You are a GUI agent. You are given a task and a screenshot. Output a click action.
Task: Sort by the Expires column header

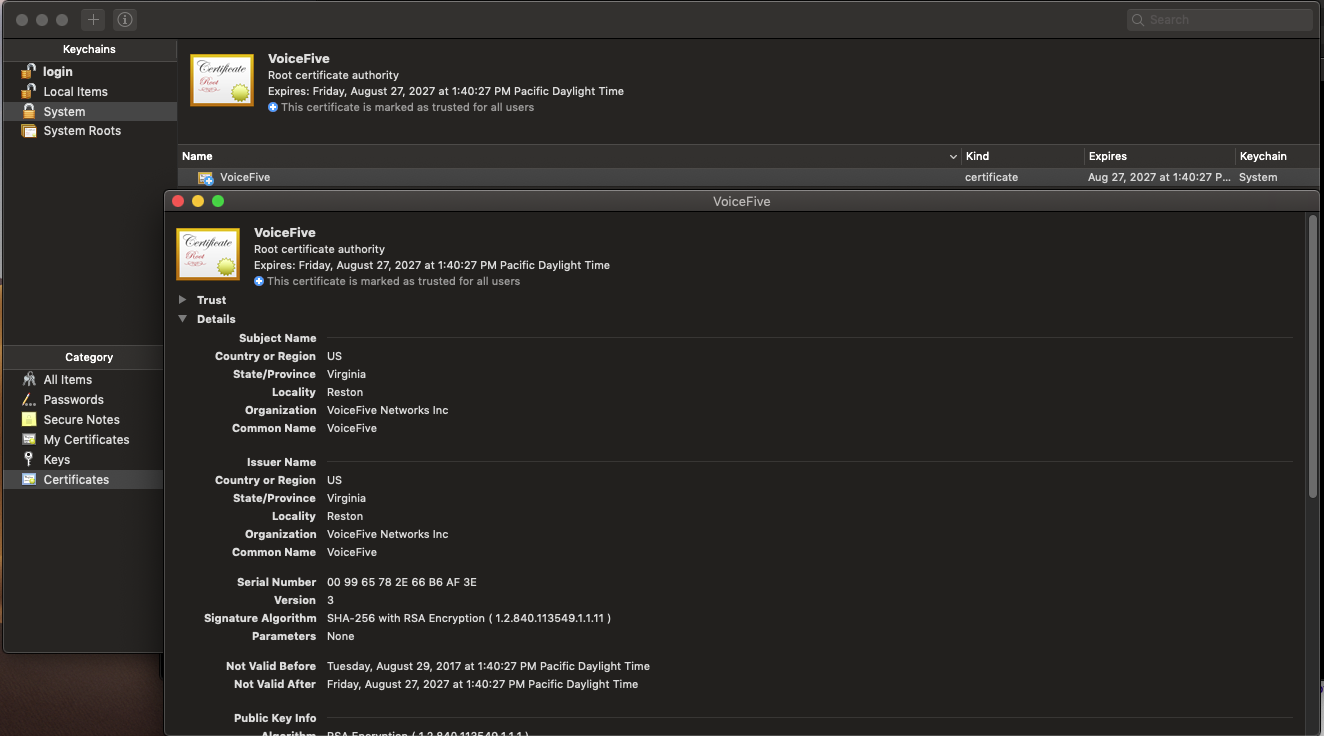coord(1108,156)
